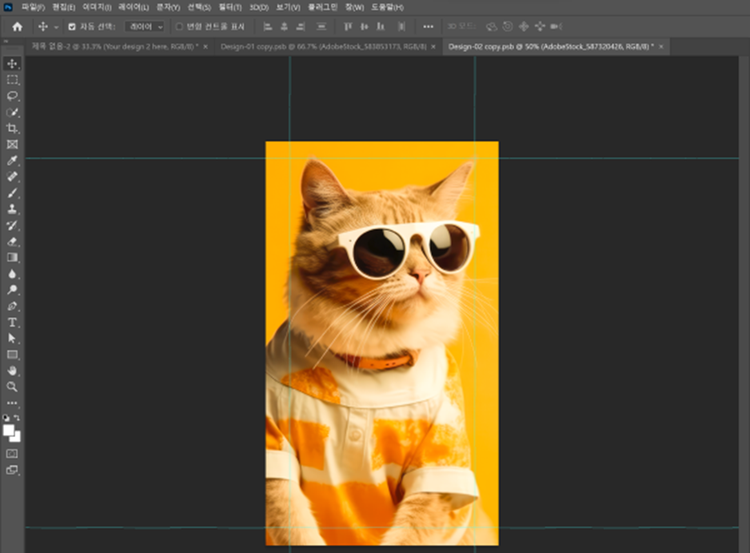This screenshot has width=750, height=553.
Task: Pick the Eyedropper tool
Action: tap(13, 161)
